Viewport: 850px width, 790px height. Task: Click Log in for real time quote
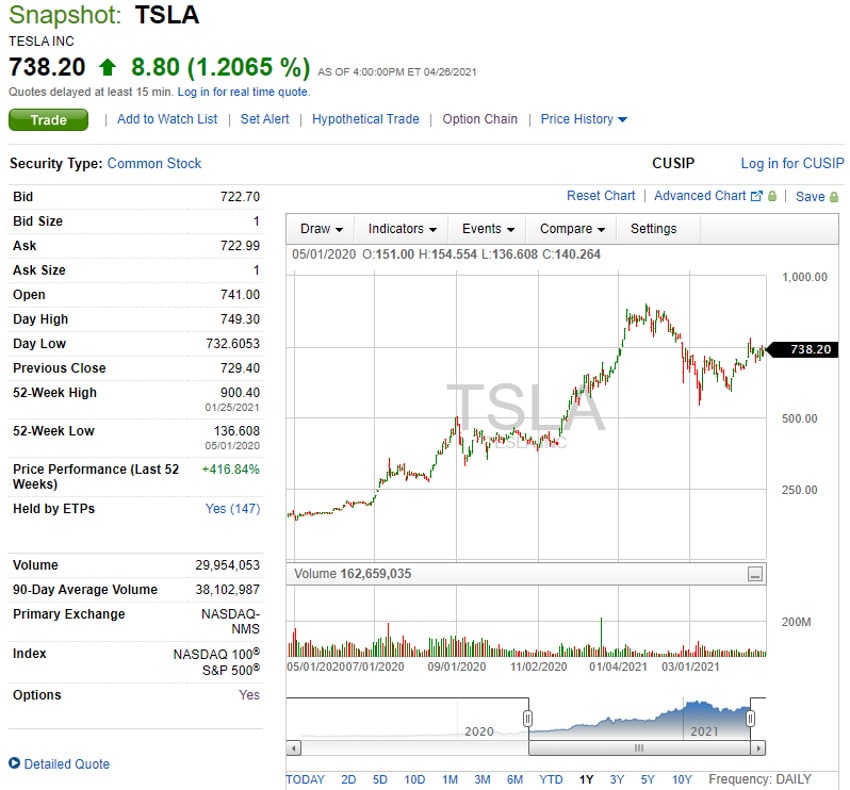tap(243, 92)
